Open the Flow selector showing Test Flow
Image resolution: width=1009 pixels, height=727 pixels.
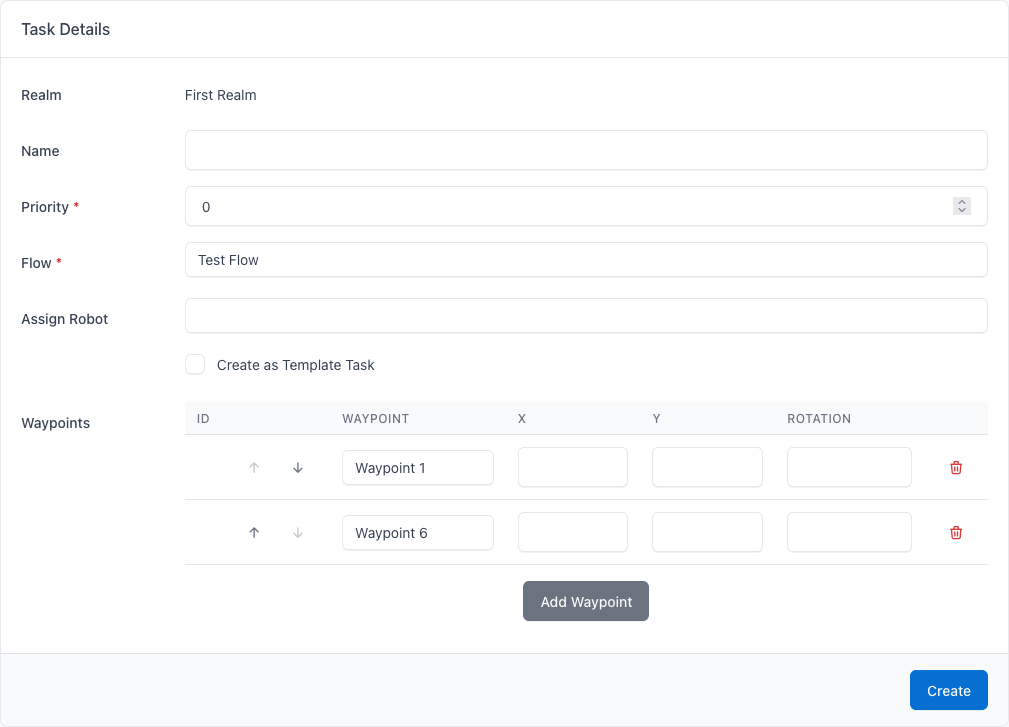(585, 259)
